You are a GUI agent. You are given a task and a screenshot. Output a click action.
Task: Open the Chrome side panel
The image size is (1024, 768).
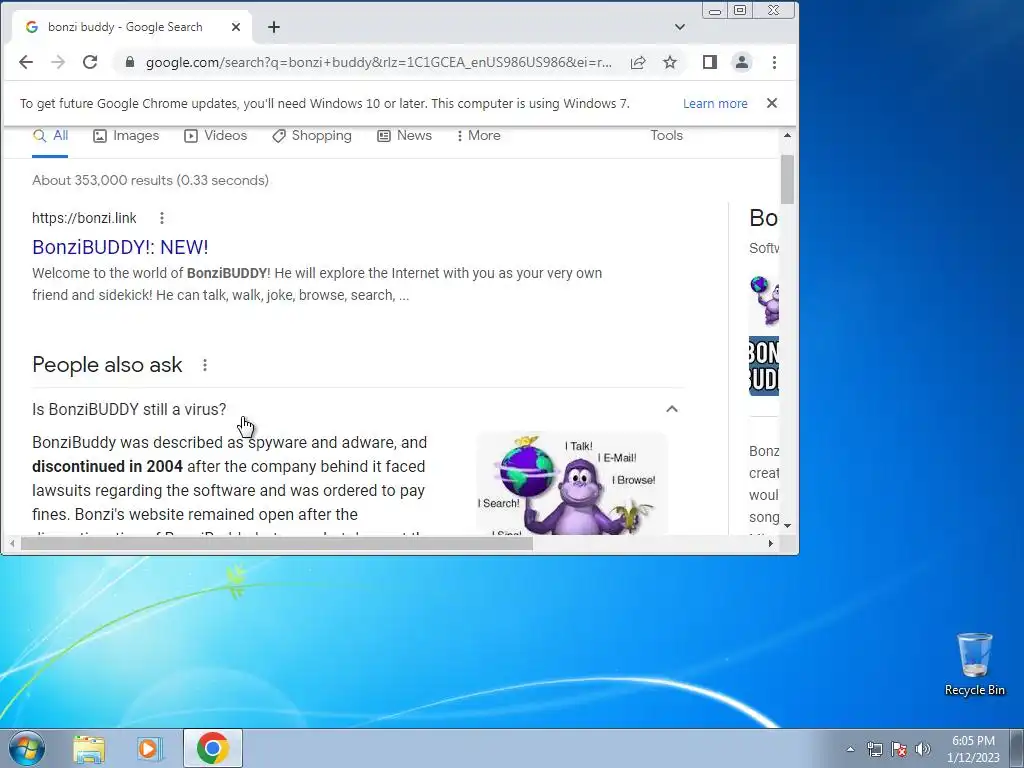[x=710, y=62]
